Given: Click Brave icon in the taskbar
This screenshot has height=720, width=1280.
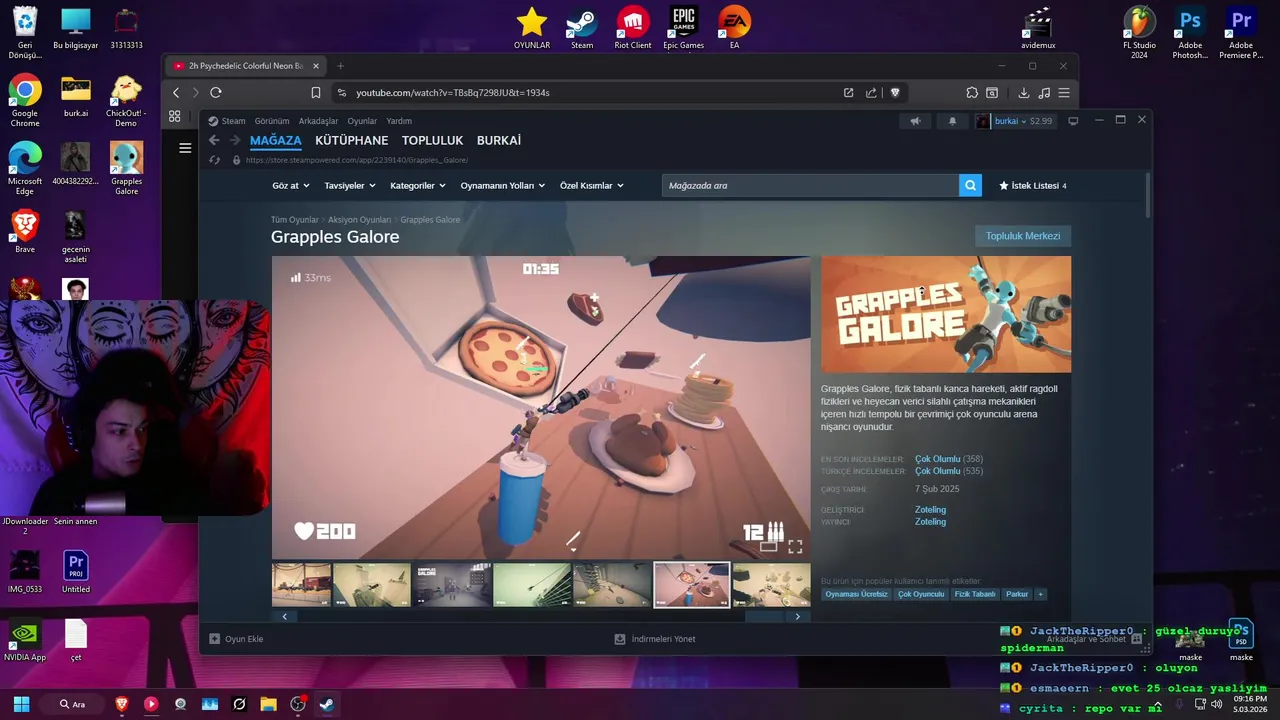Looking at the screenshot, I should [x=122, y=704].
